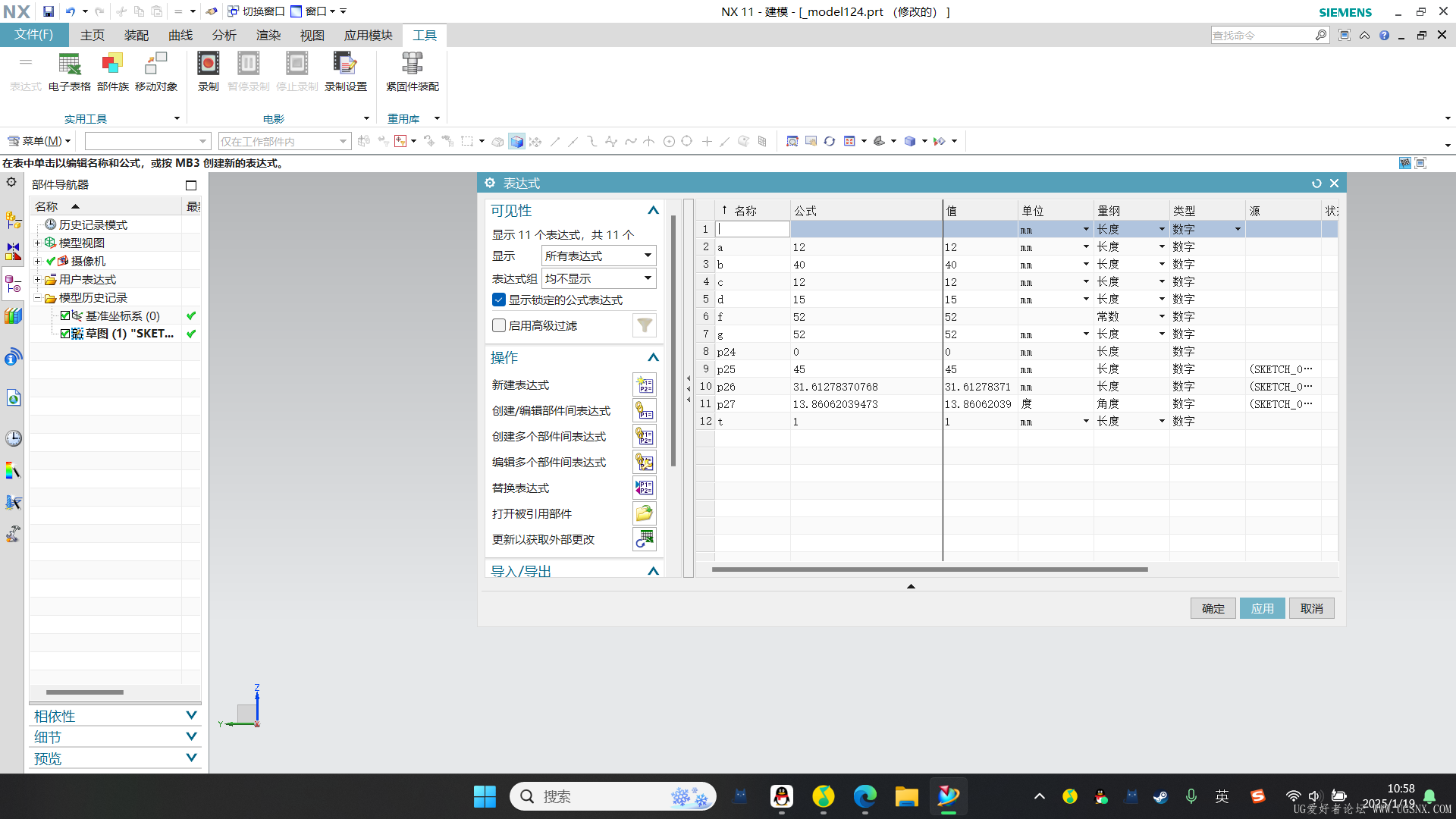Click the 确定 button
Screen dimensions: 1456x819
coord(1213,608)
